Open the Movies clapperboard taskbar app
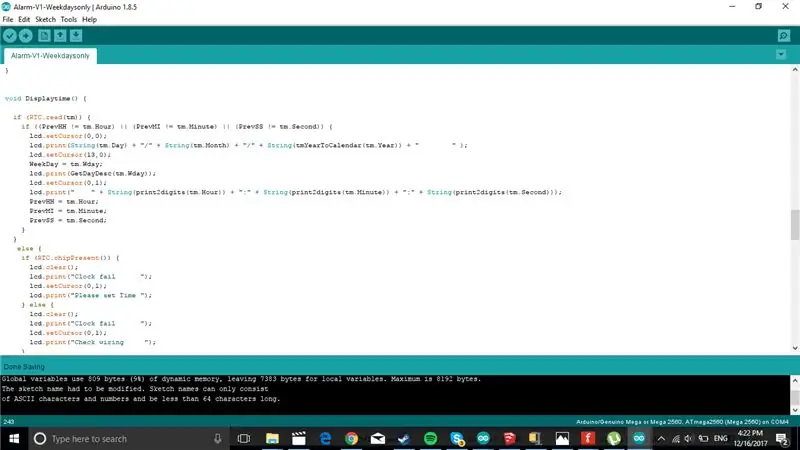This screenshot has height=450, width=800. click(298, 439)
